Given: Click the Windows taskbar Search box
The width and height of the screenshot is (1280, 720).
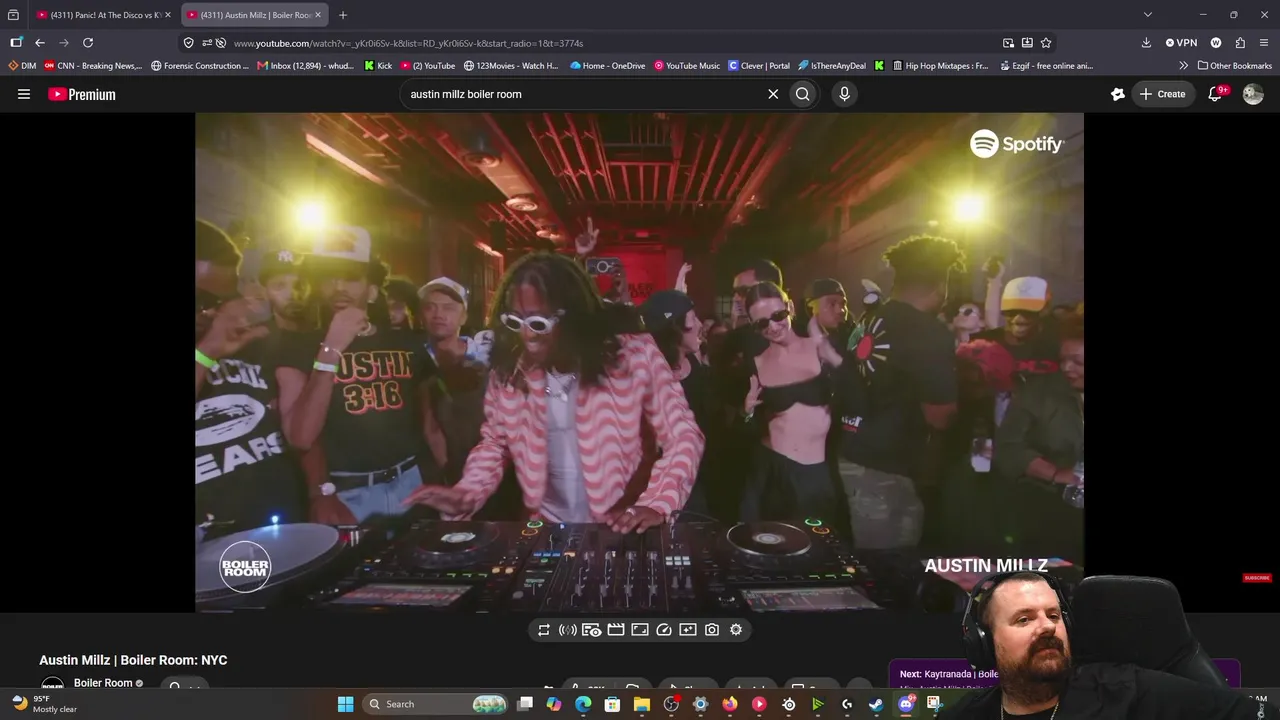Looking at the screenshot, I should (x=434, y=704).
